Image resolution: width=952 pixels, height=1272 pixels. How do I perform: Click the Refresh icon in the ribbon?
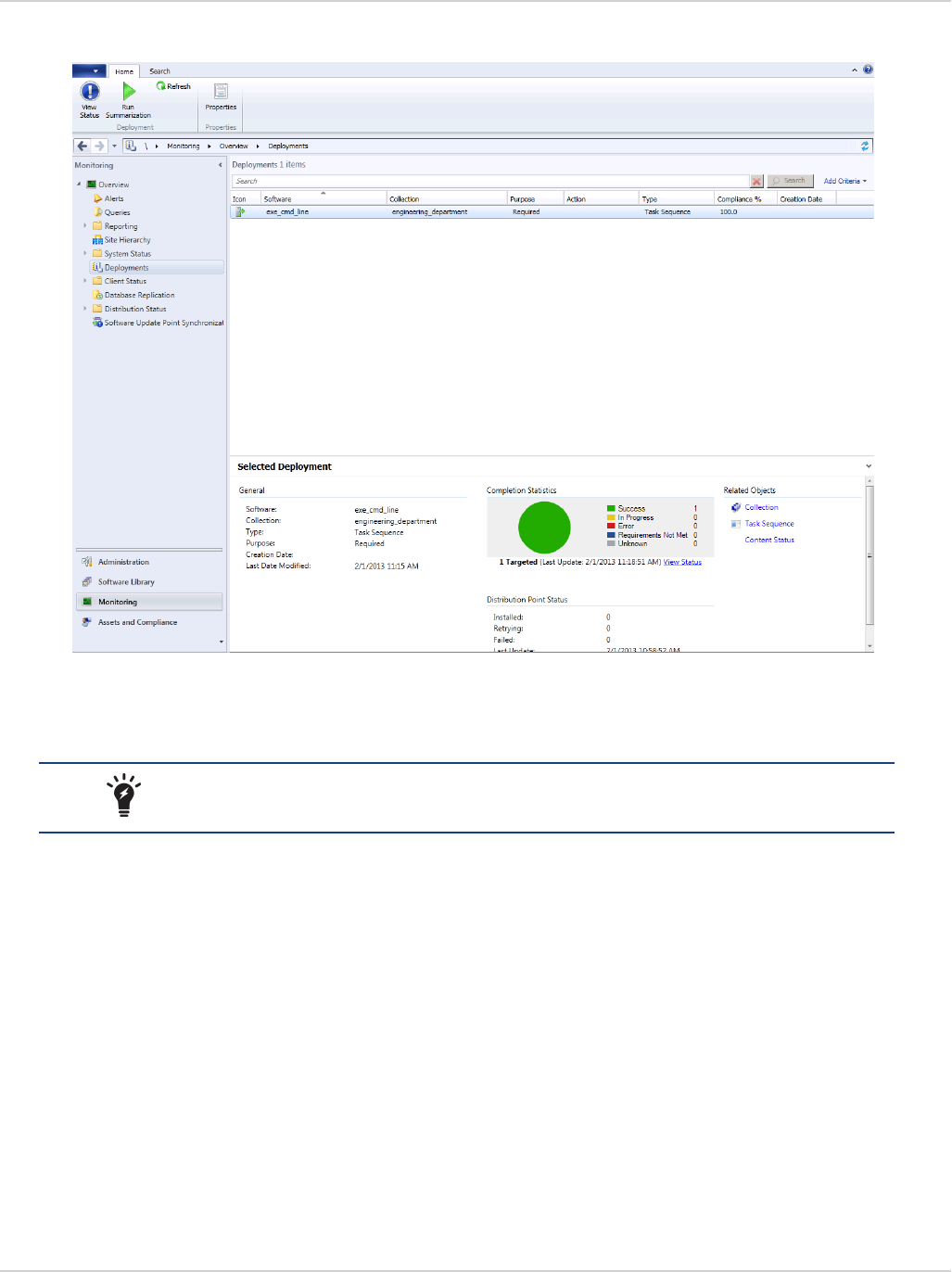(160, 86)
